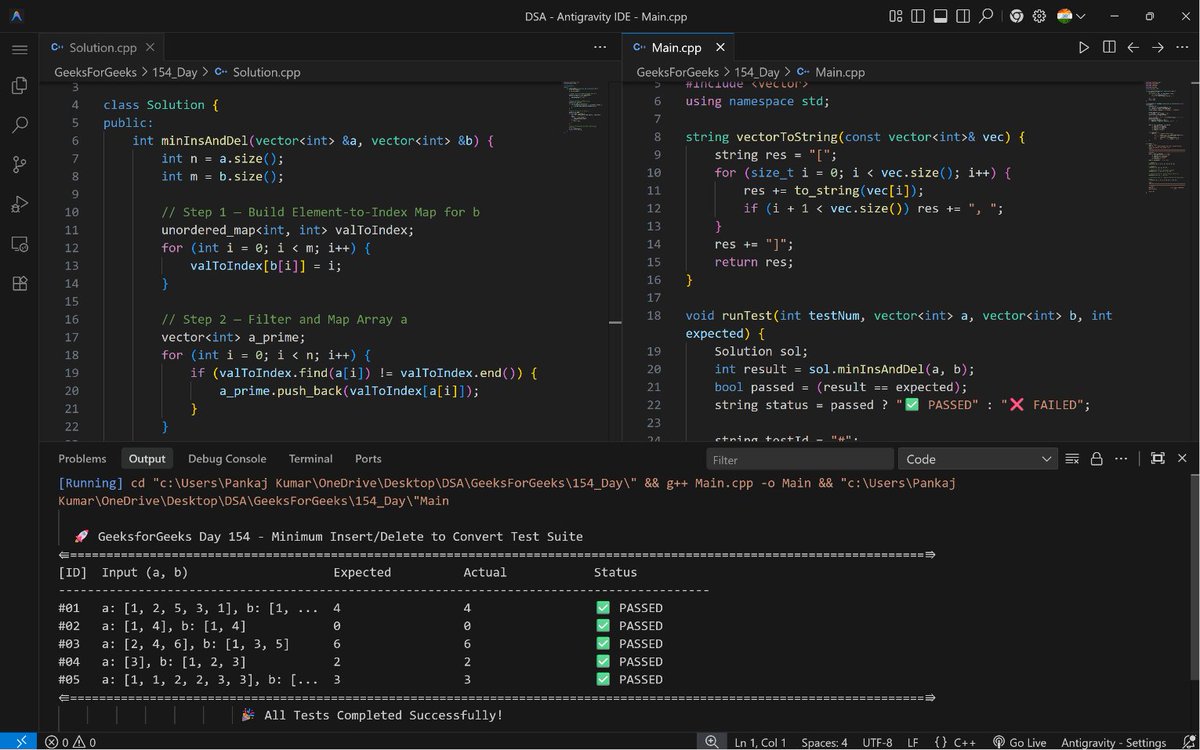Toggle primary sidebar visibility
1200x750 pixels.
pyautogui.click(x=918, y=16)
